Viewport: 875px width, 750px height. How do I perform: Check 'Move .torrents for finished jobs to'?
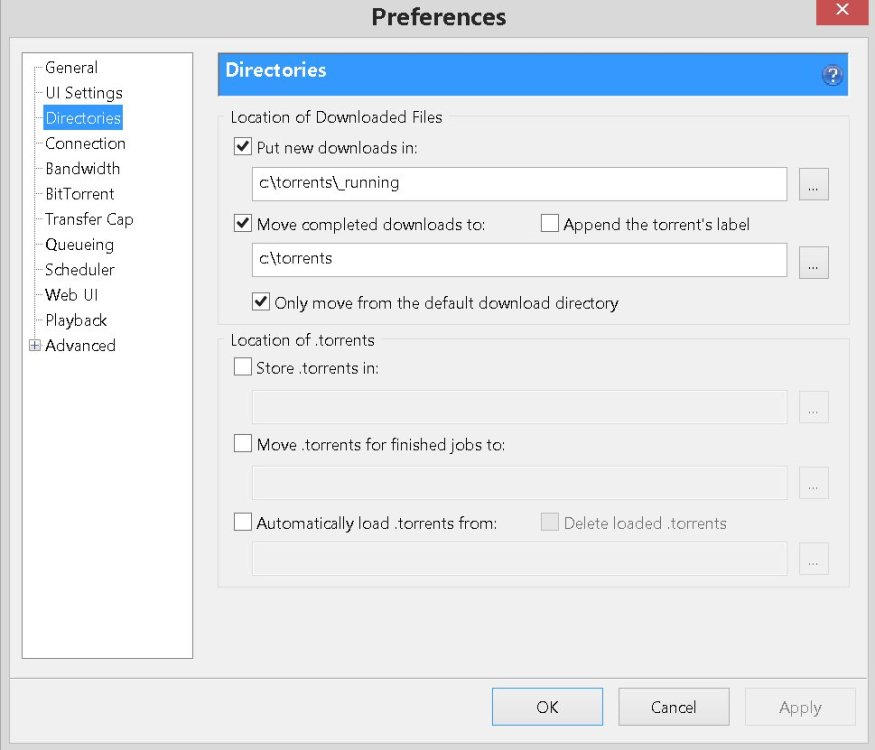(243, 444)
